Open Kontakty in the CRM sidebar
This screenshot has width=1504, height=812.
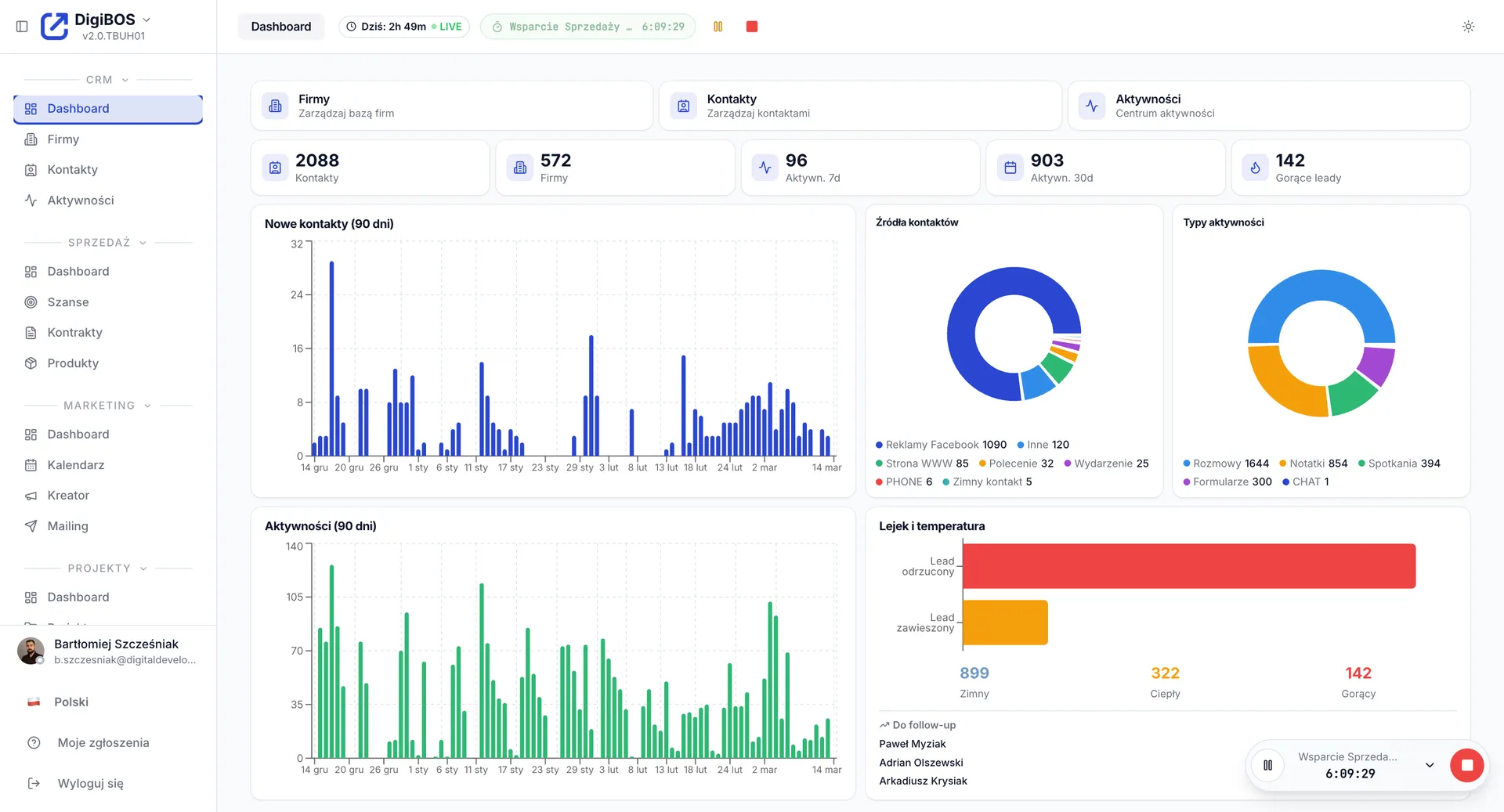(x=108, y=170)
